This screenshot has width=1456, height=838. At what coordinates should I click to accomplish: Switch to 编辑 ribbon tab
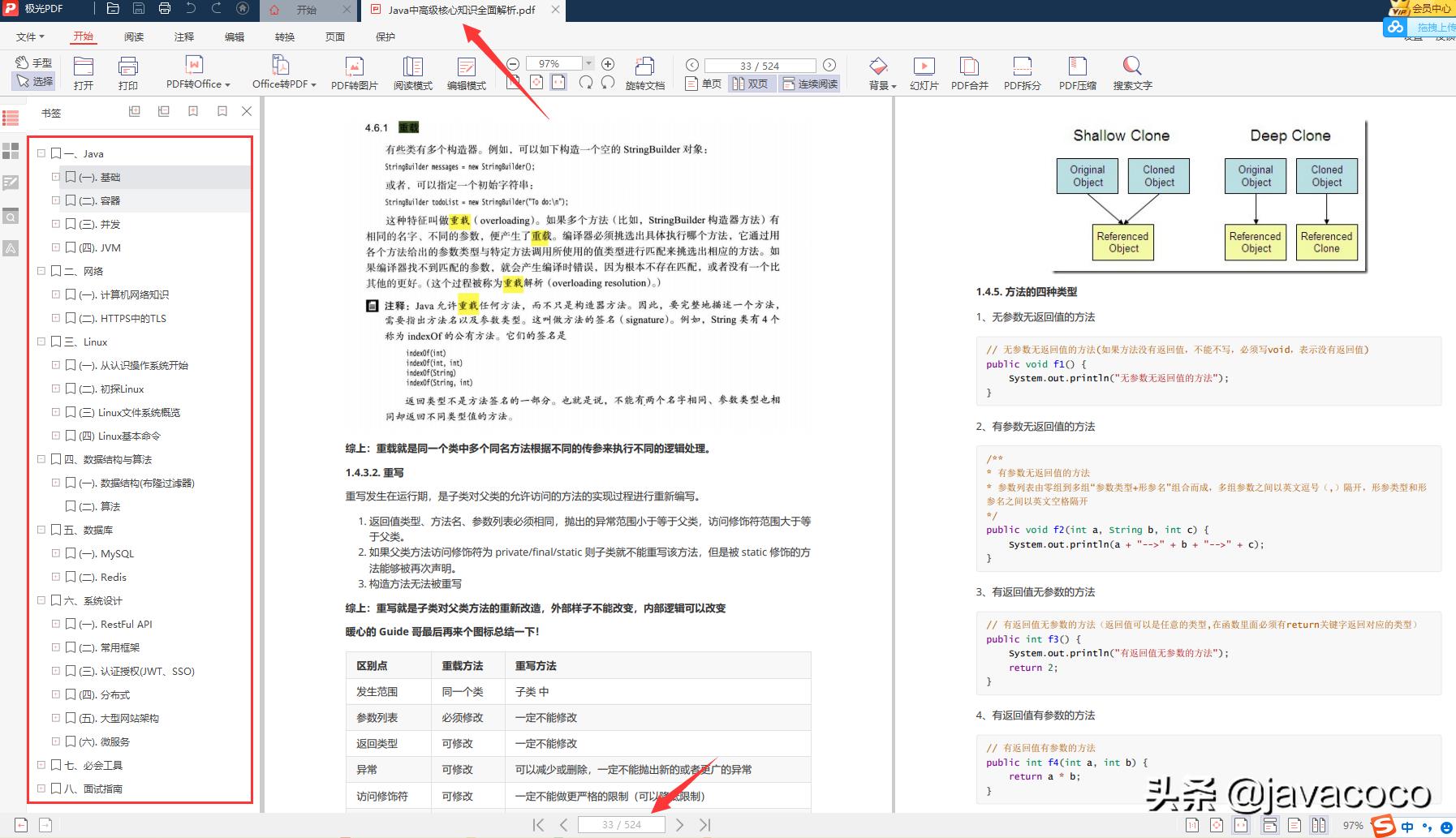coord(235,37)
